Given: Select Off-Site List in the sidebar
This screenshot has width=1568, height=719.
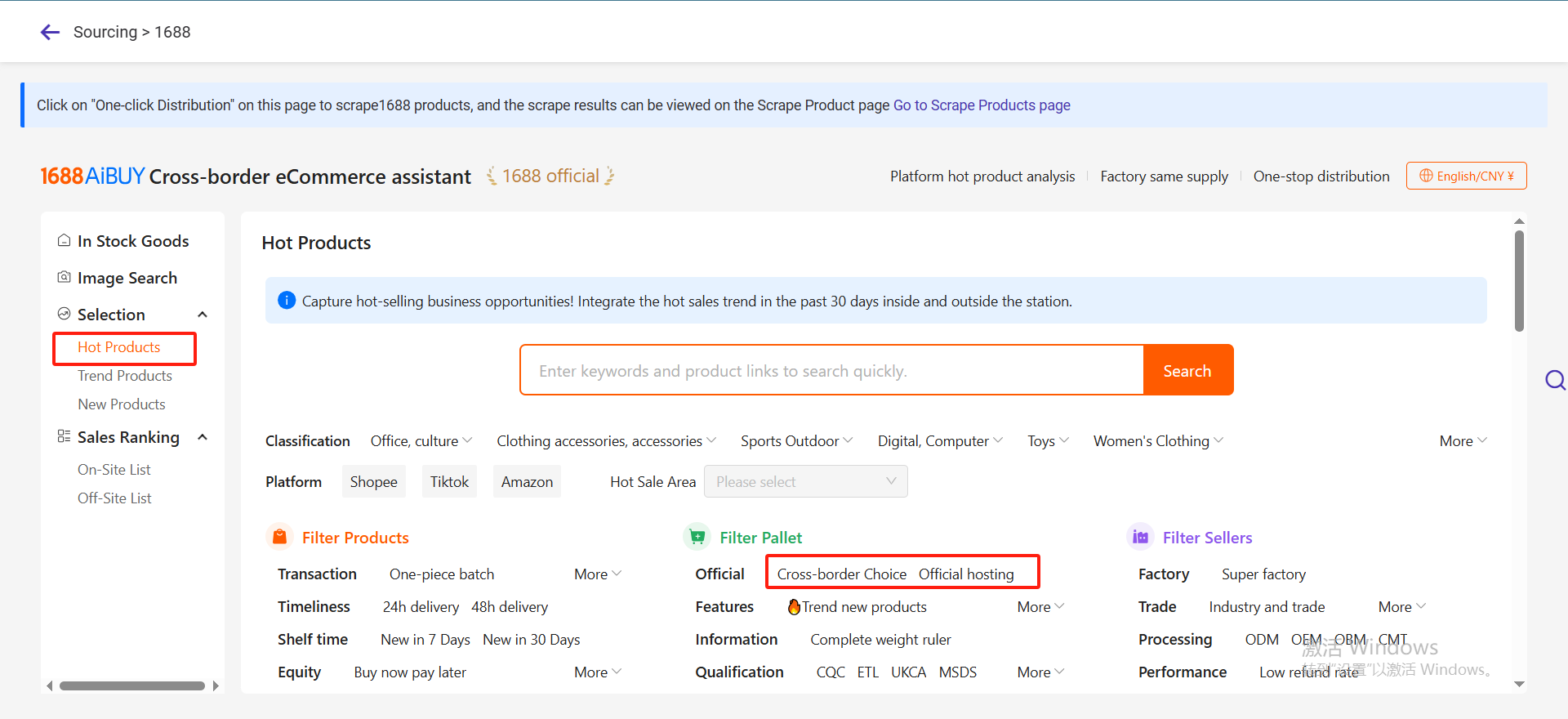Looking at the screenshot, I should coord(114,498).
